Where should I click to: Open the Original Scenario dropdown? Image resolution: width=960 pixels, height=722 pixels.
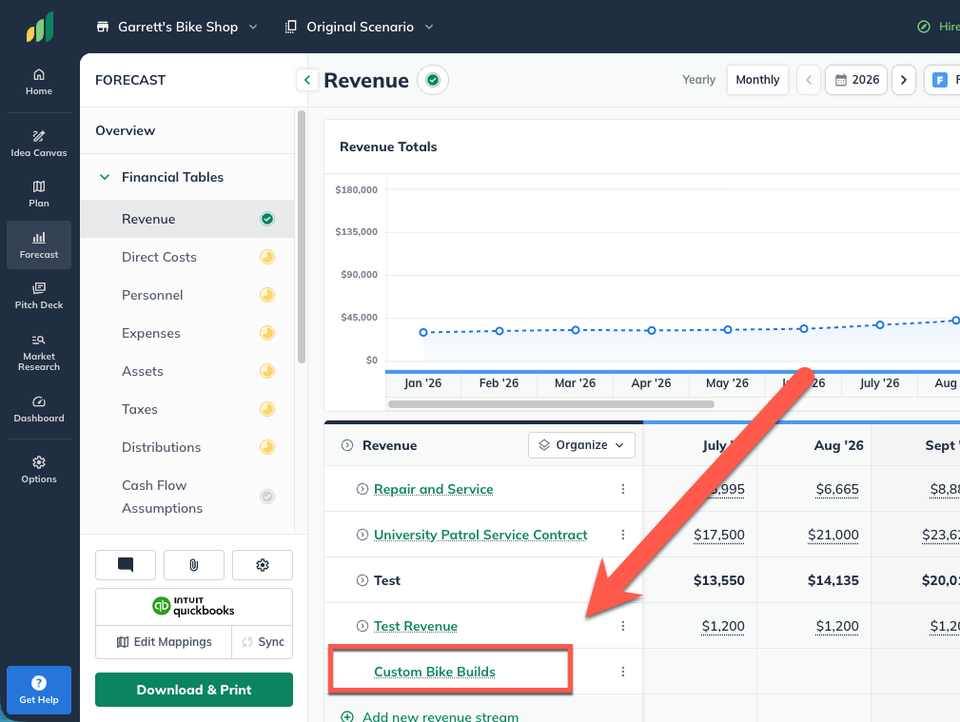point(359,27)
